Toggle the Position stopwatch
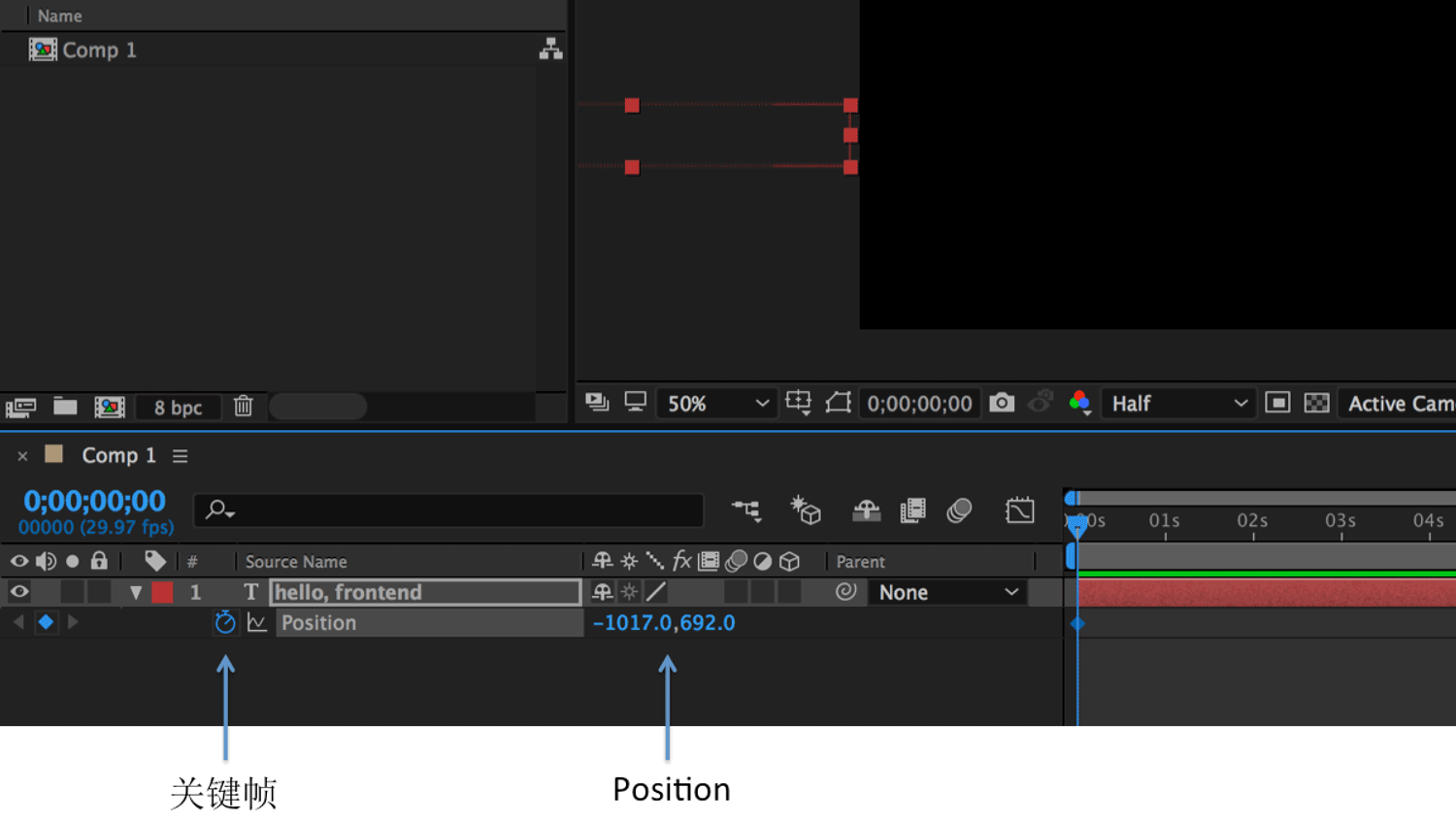The width and height of the screenshot is (1456, 822). [x=225, y=622]
